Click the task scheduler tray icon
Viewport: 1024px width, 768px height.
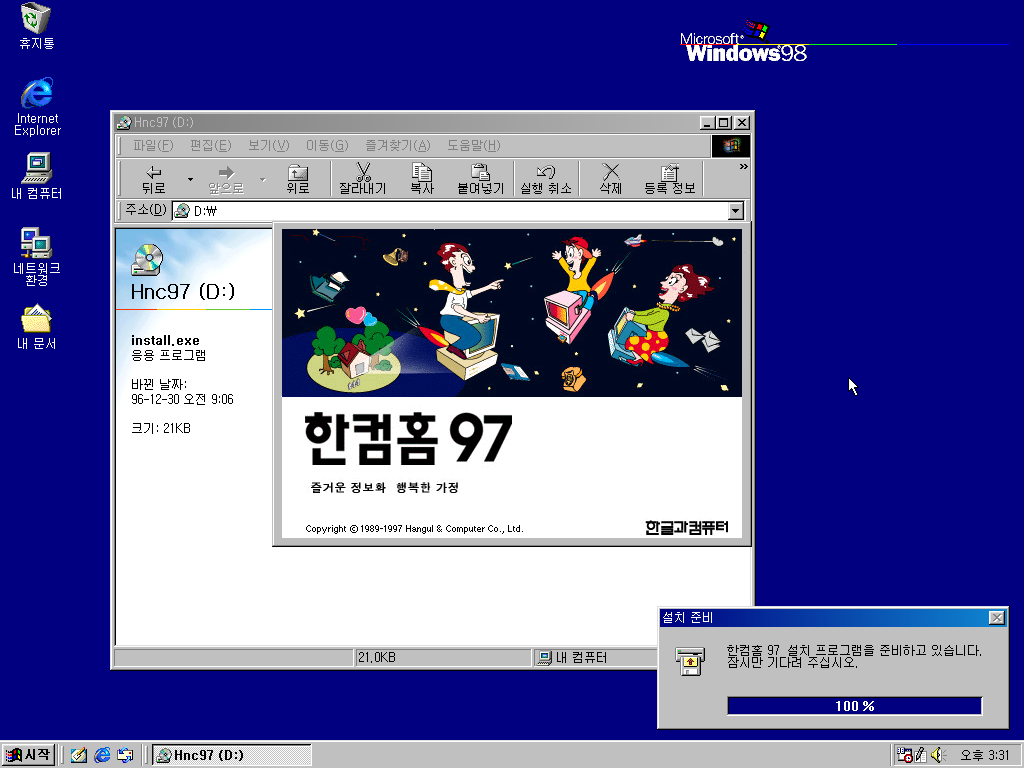coord(904,755)
